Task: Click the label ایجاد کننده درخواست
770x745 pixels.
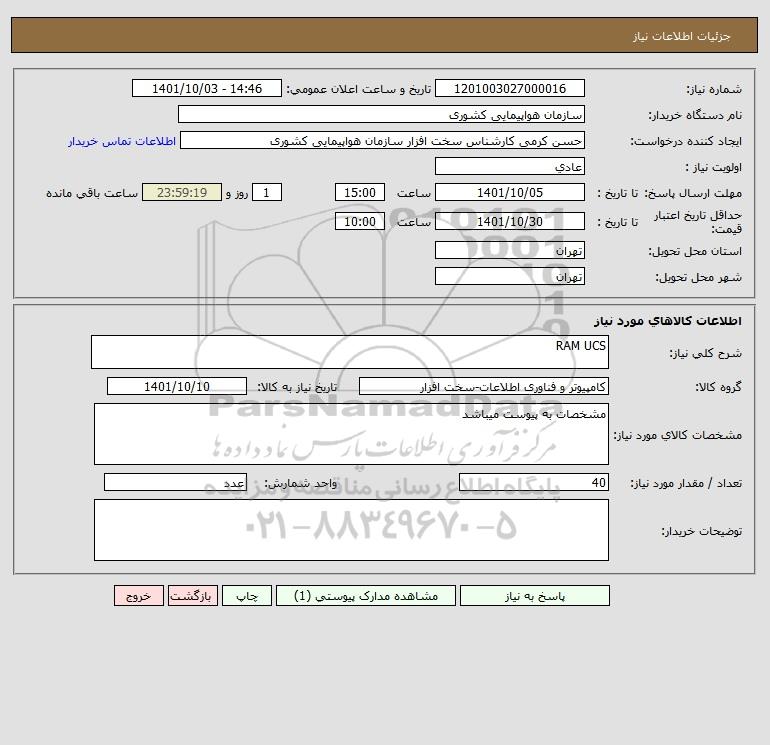Action: pyautogui.click(x=686, y=141)
